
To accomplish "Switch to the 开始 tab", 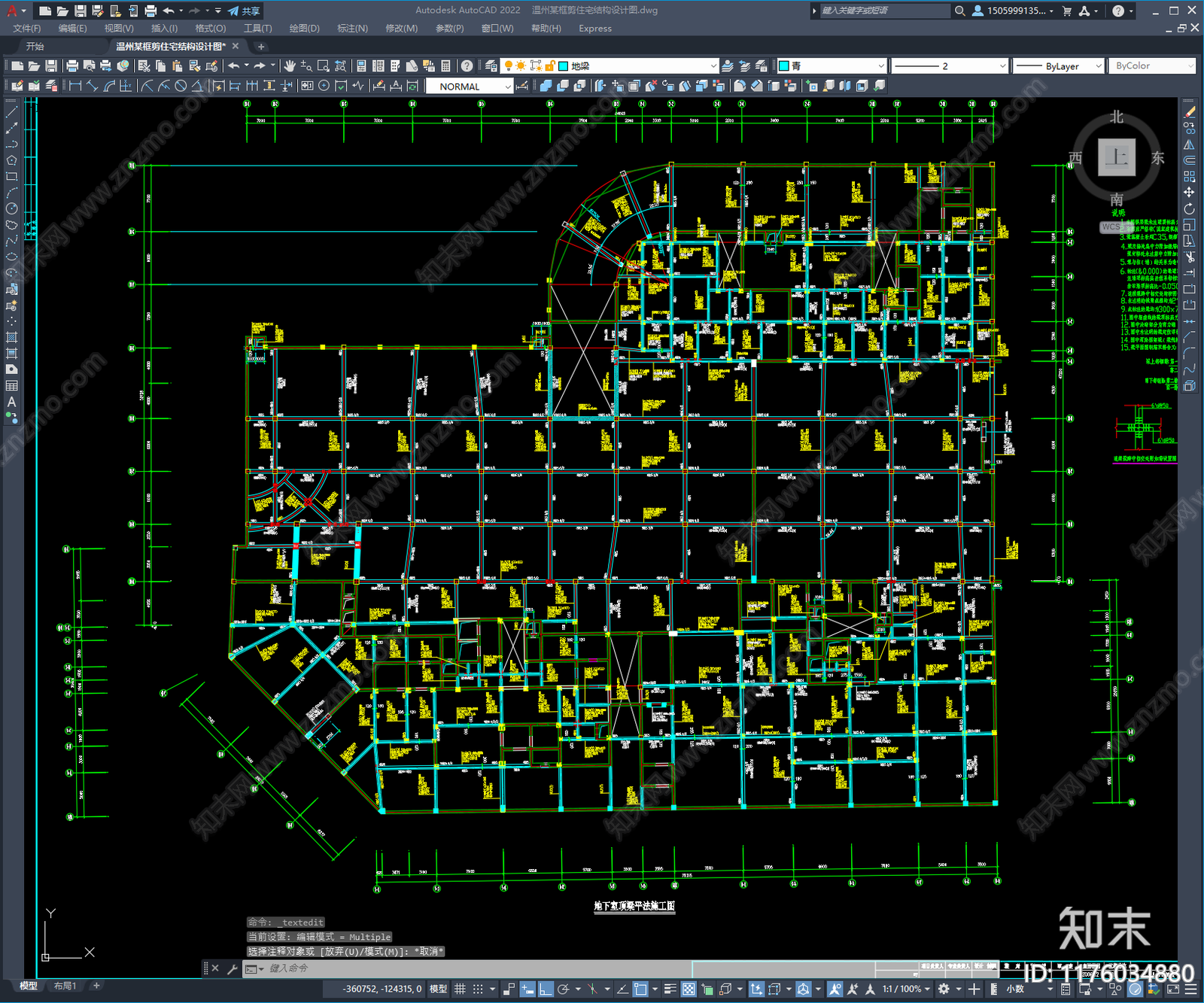I will click(35, 46).
